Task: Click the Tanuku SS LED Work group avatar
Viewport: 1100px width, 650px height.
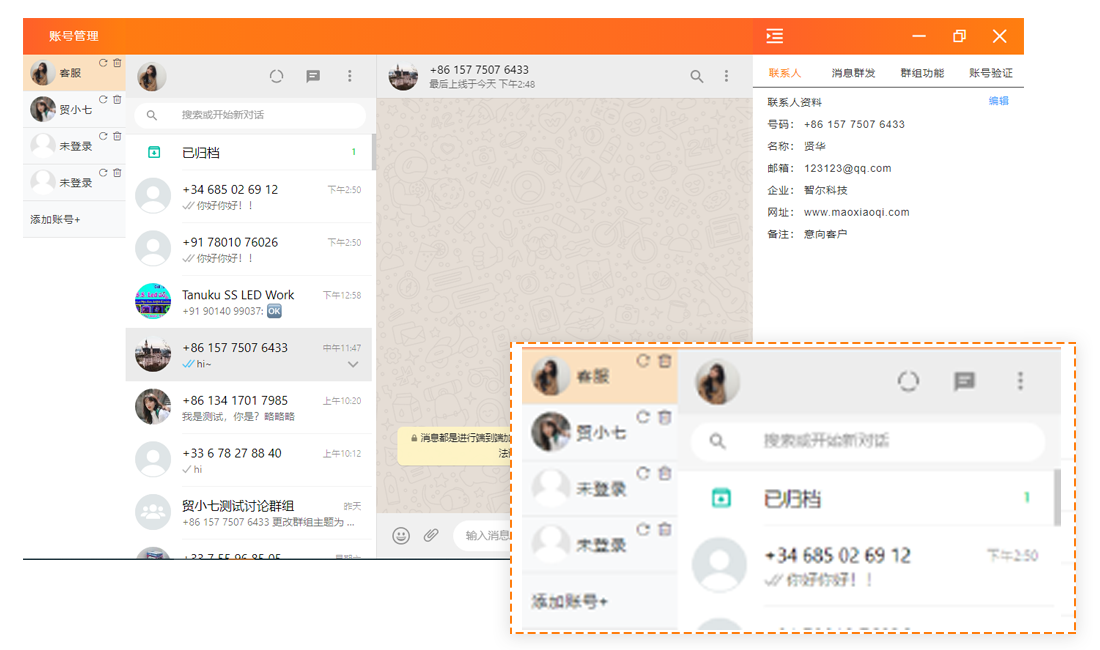Action: pos(153,302)
